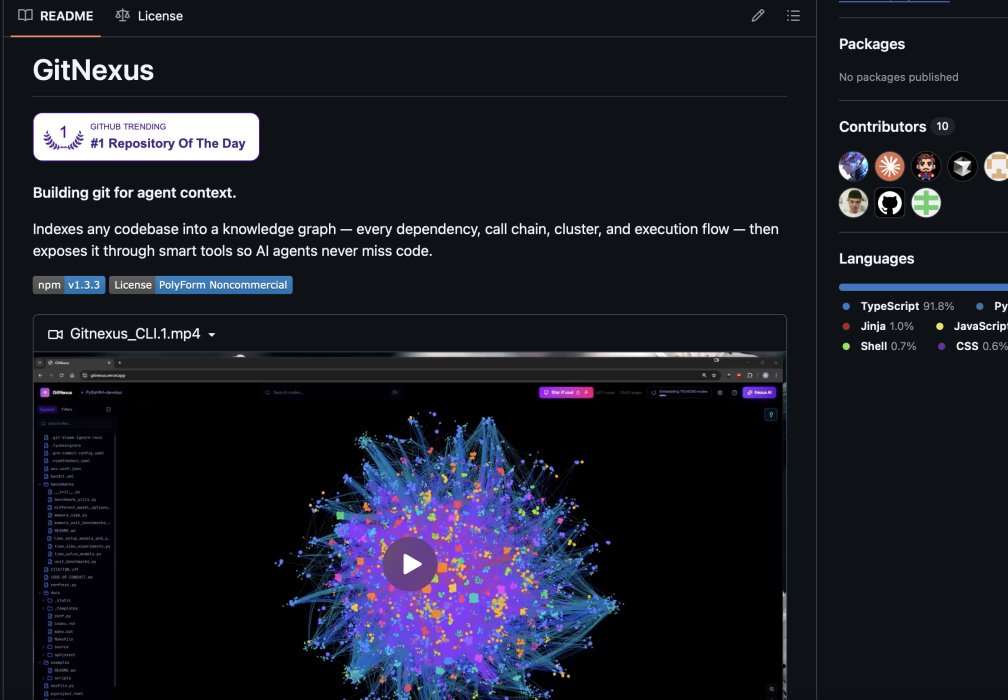
Task: Open the orange starburst contributor avatar
Action: click(x=890, y=166)
